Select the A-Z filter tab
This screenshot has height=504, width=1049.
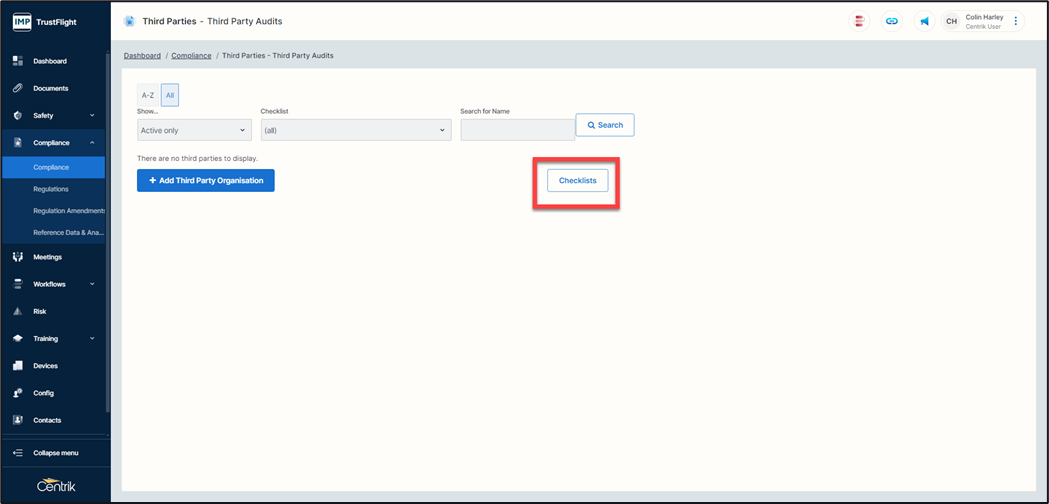(x=148, y=96)
